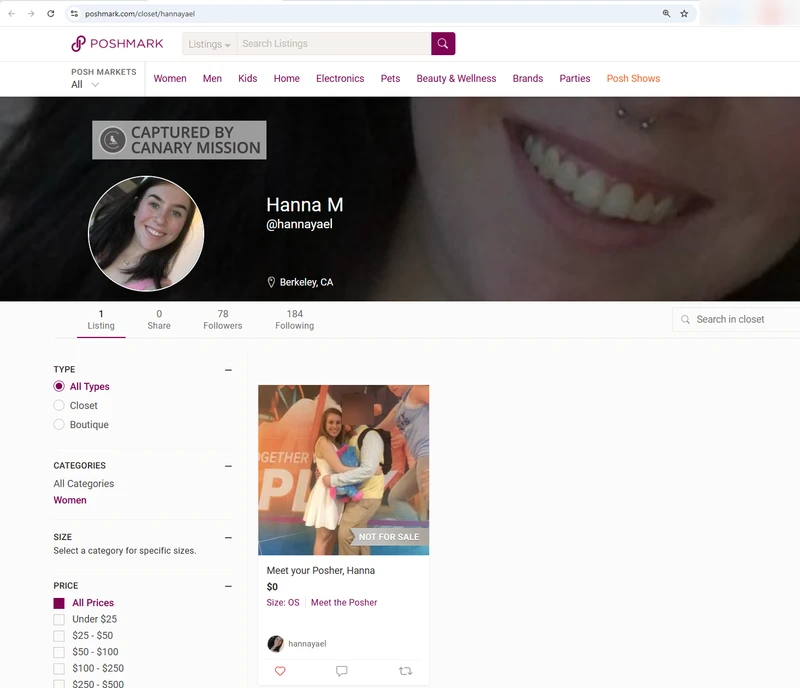This screenshot has width=800, height=688.
Task: Click the $0 listing price
Action: (x=272, y=587)
